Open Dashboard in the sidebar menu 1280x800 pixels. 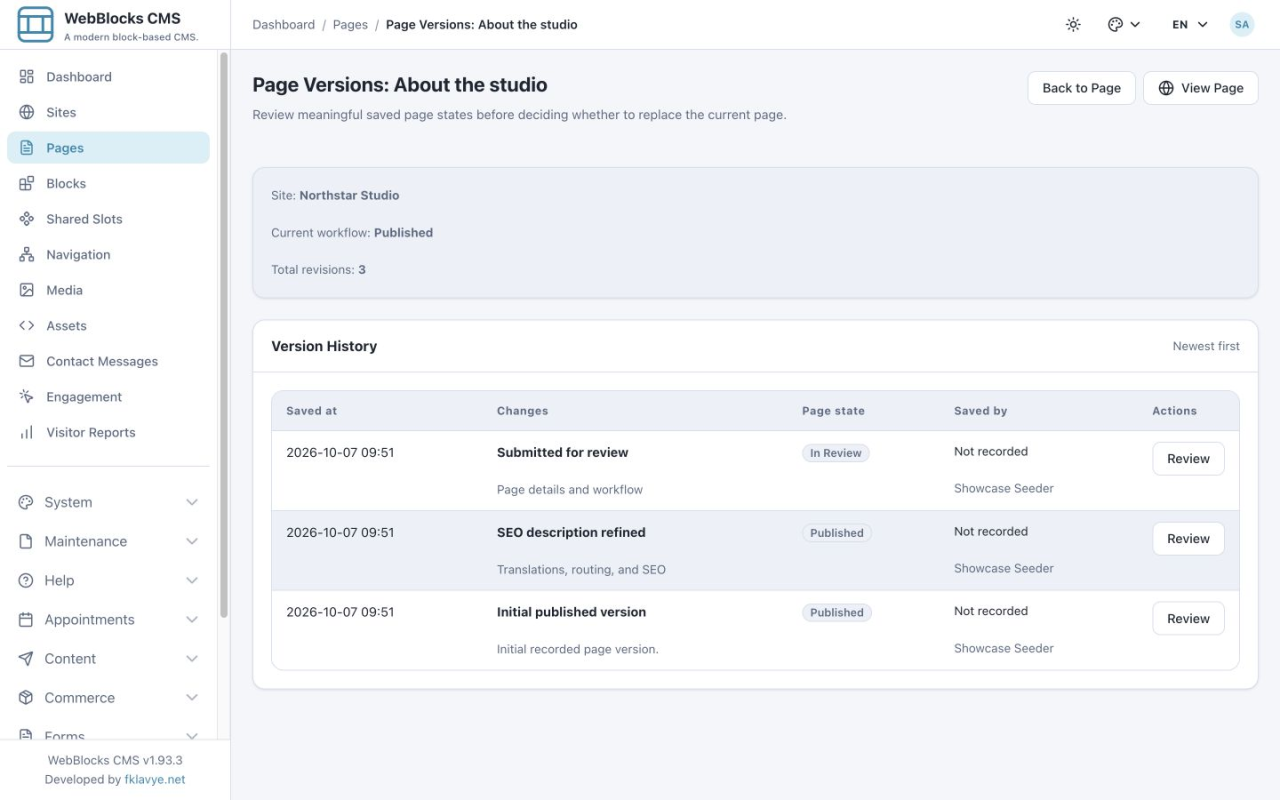point(108,76)
